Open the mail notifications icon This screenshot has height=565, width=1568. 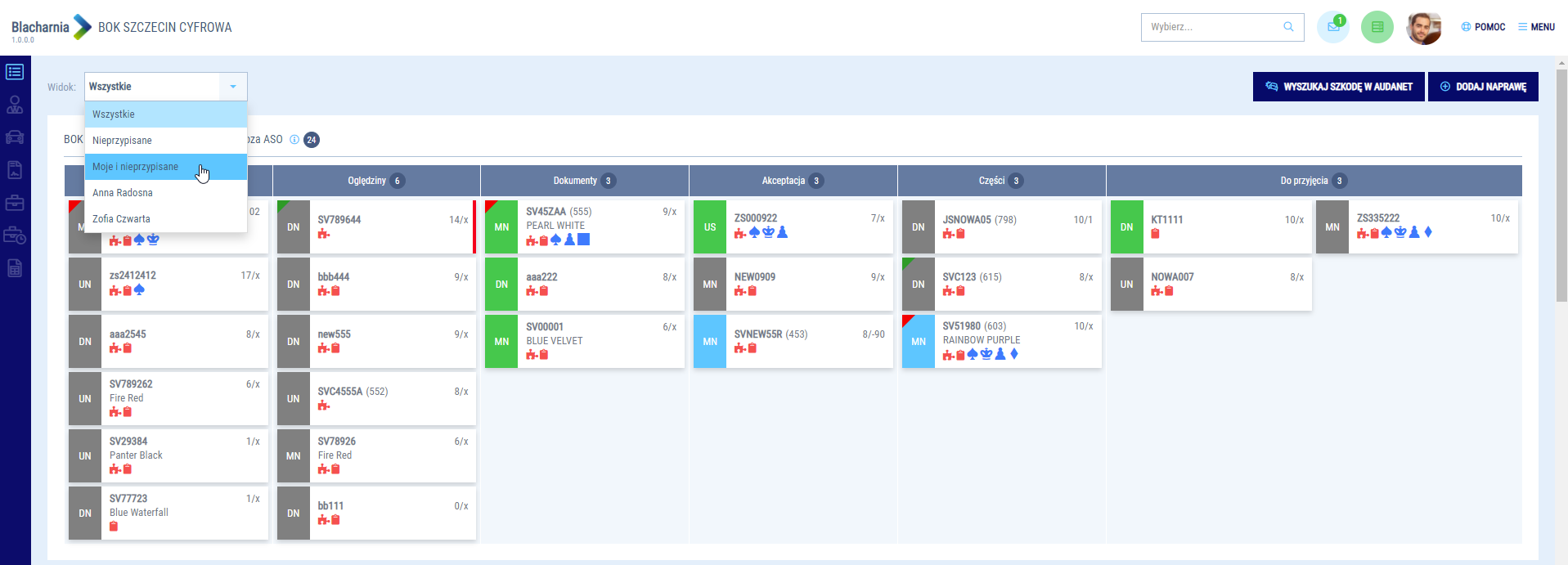(1332, 27)
